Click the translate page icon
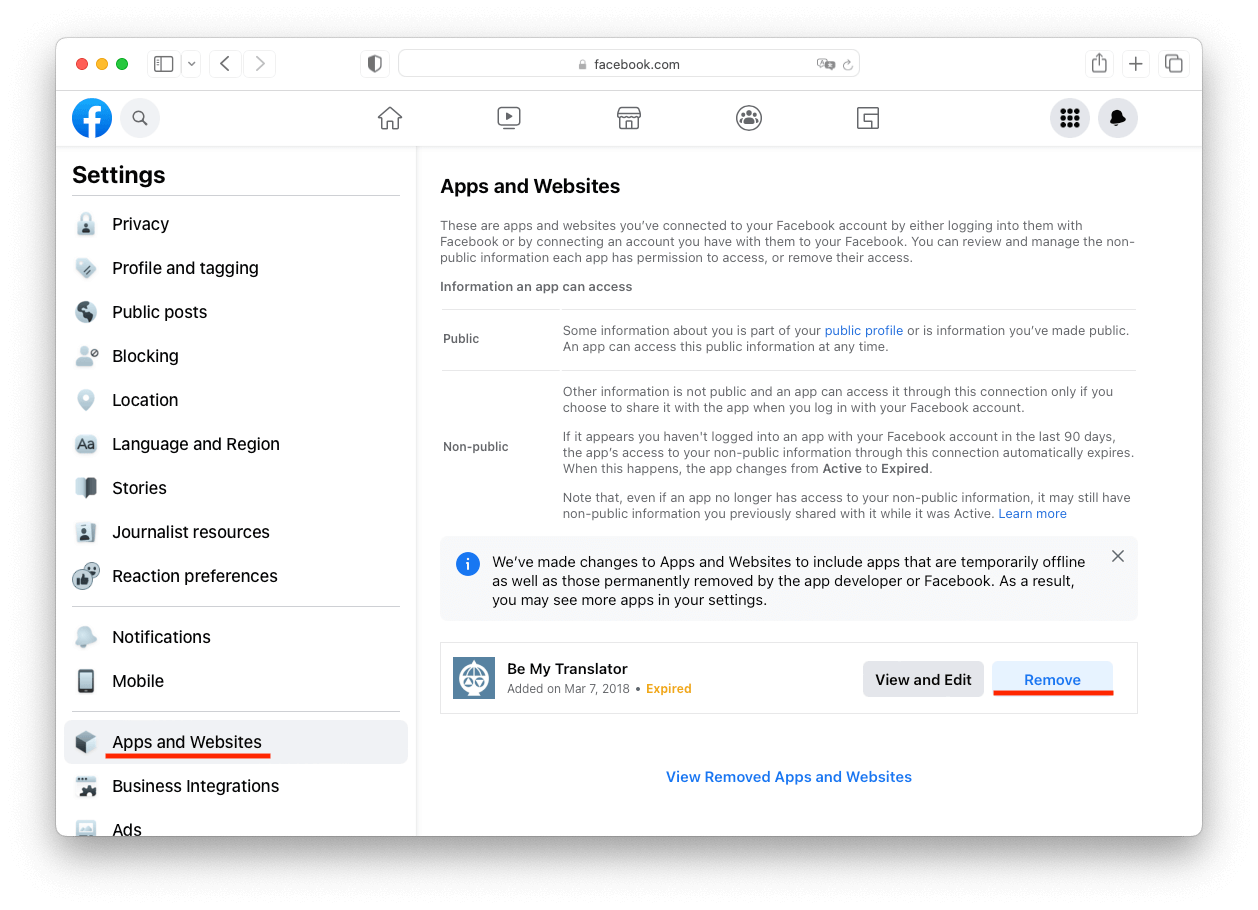 pos(825,64)
